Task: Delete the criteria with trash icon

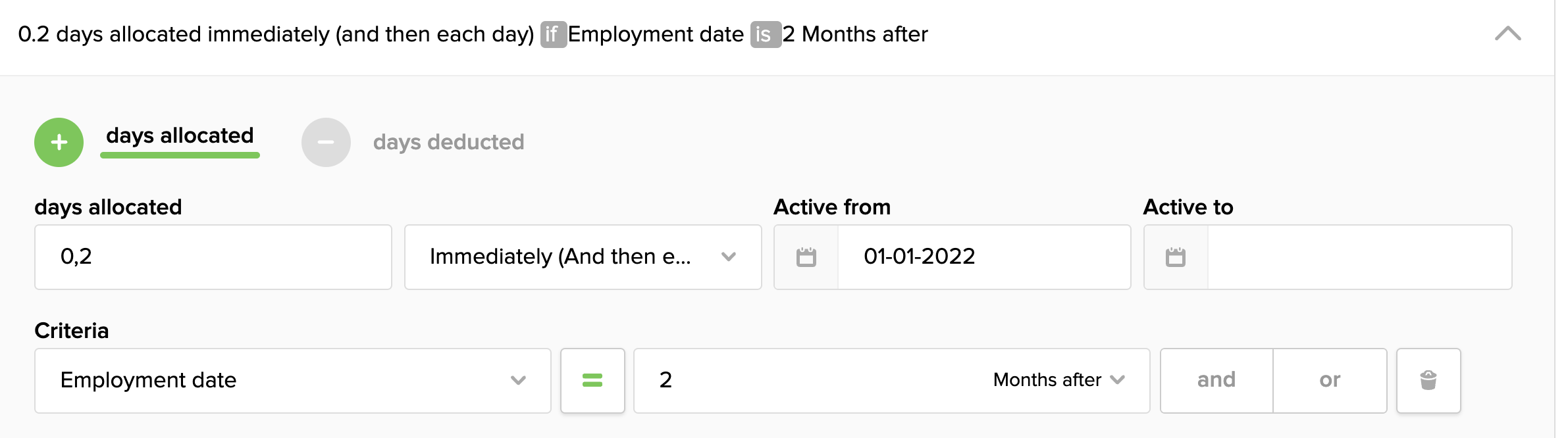Action: (x=1428, y=380)
